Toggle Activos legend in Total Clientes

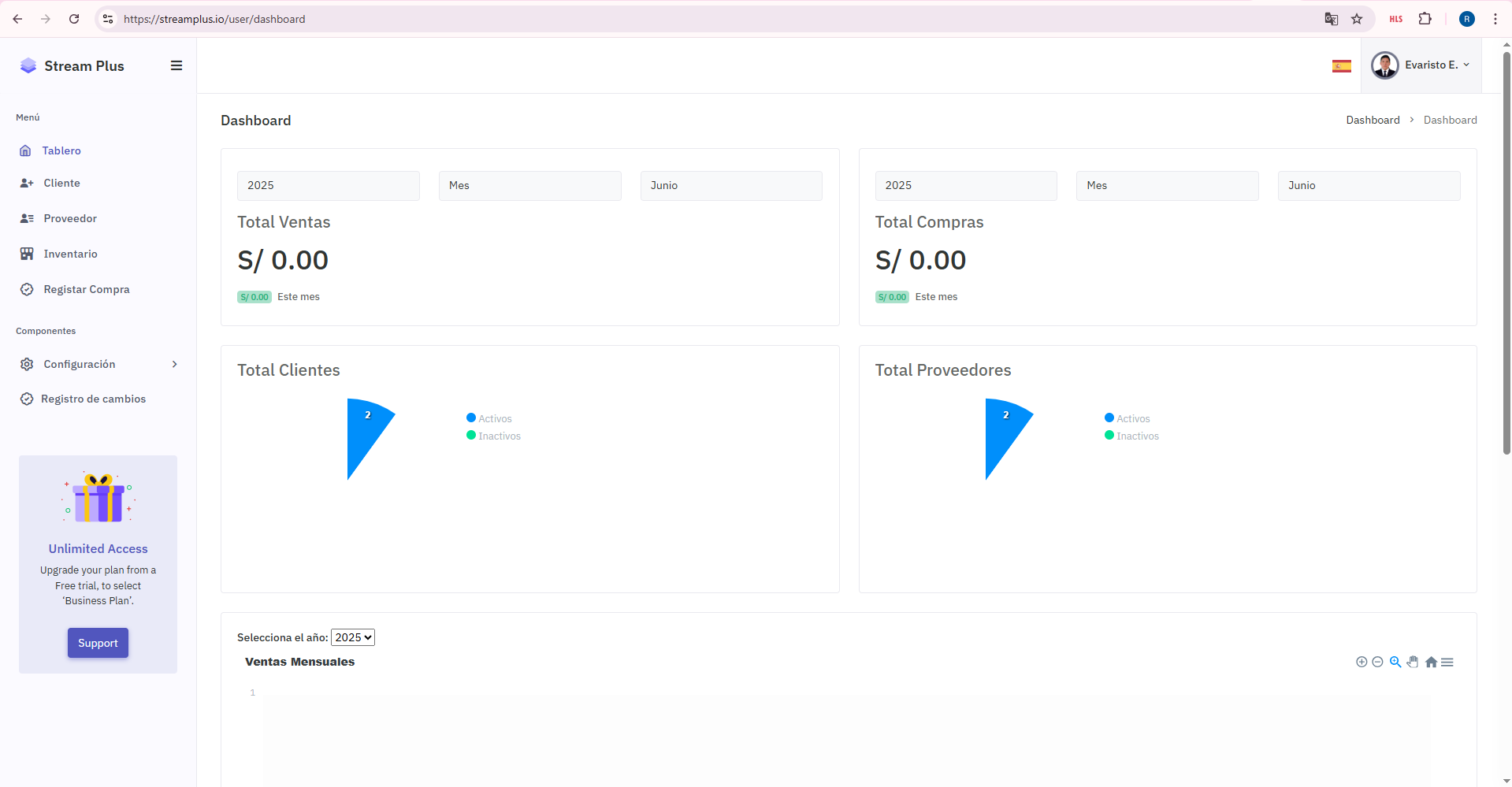pyautogui.click(x=489, y=418)
